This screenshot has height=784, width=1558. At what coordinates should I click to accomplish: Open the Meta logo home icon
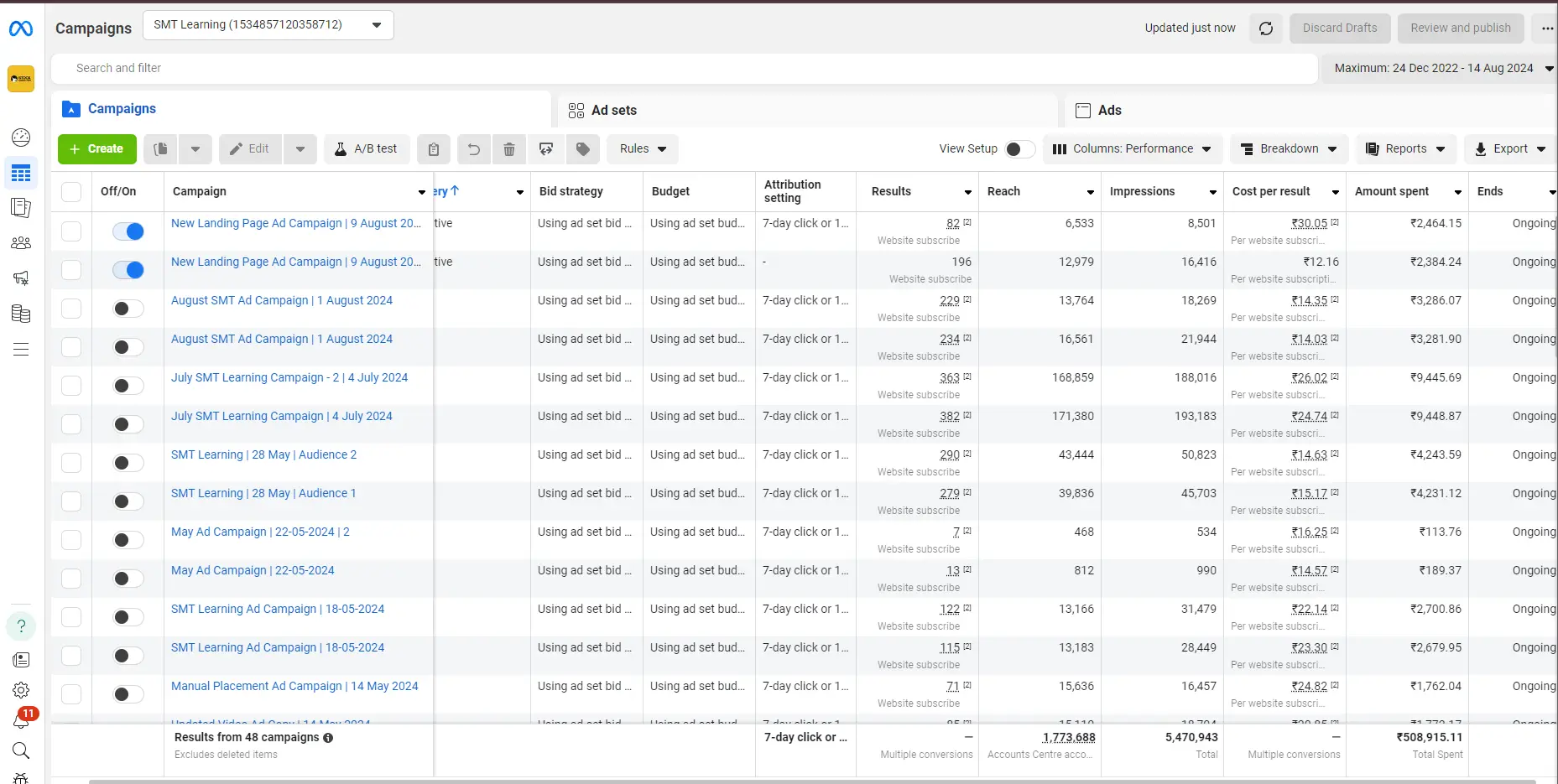21,29
